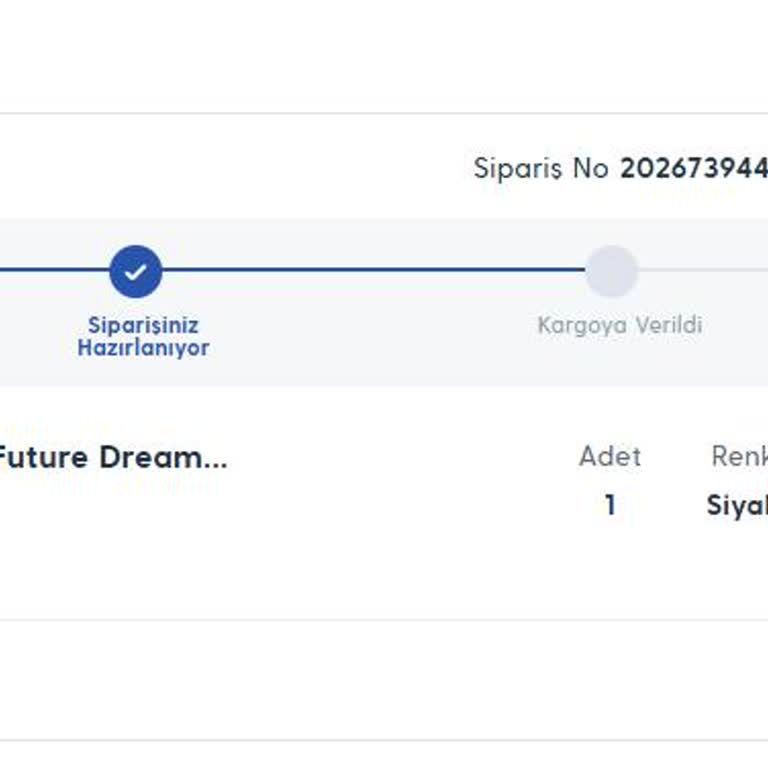This screenshot has width=768, height=768.
Task: Click the gray progress line after Kargoya Verildi
Action: pos(703,270)
